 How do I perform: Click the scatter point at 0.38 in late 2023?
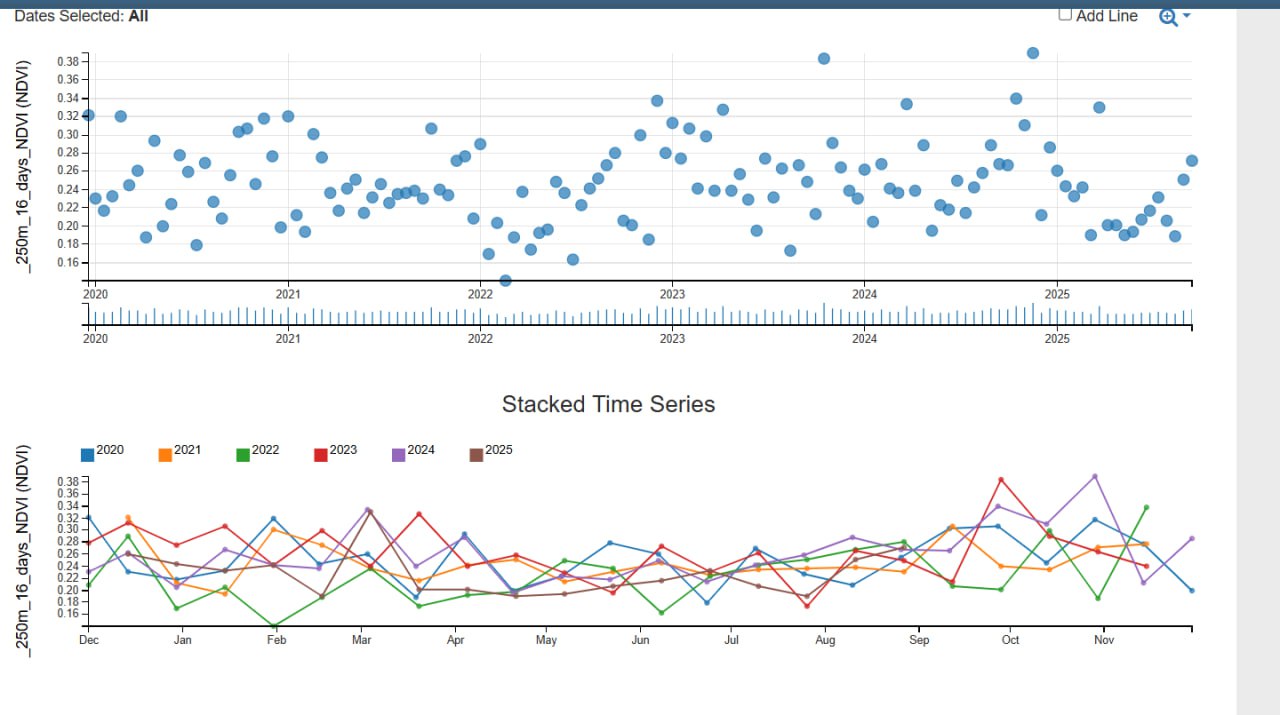click(x=824, y=59)
